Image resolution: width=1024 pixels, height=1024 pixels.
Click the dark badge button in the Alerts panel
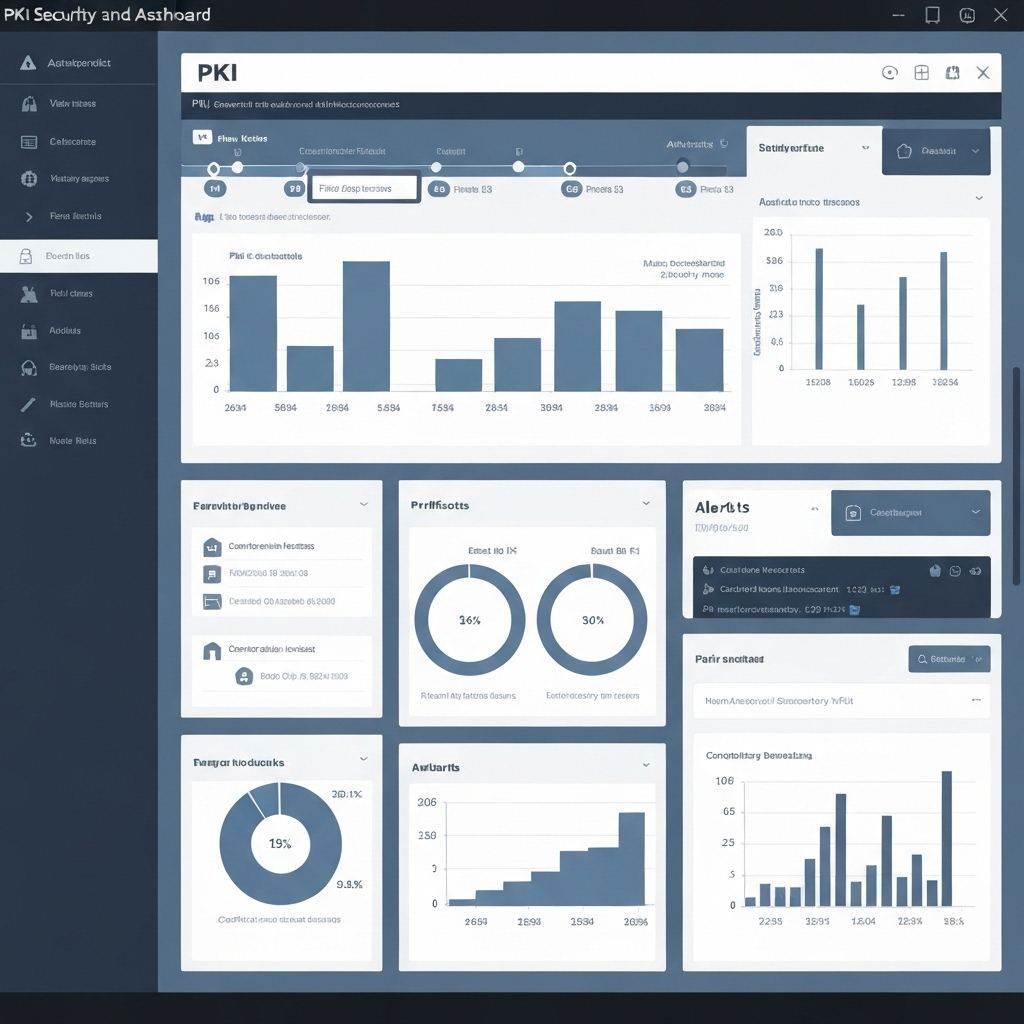(910, 513)
